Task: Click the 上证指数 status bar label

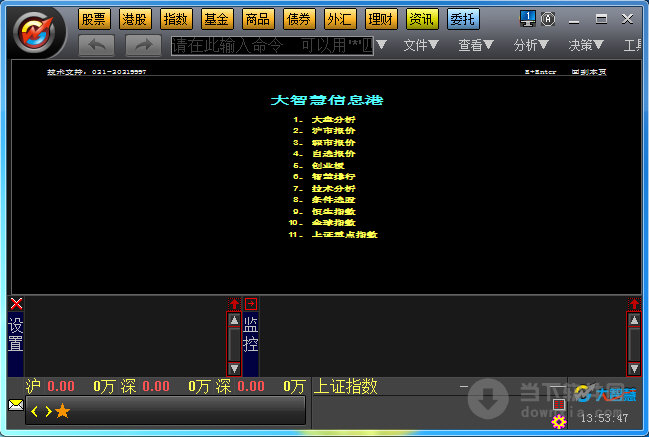Action: [346, 387]
